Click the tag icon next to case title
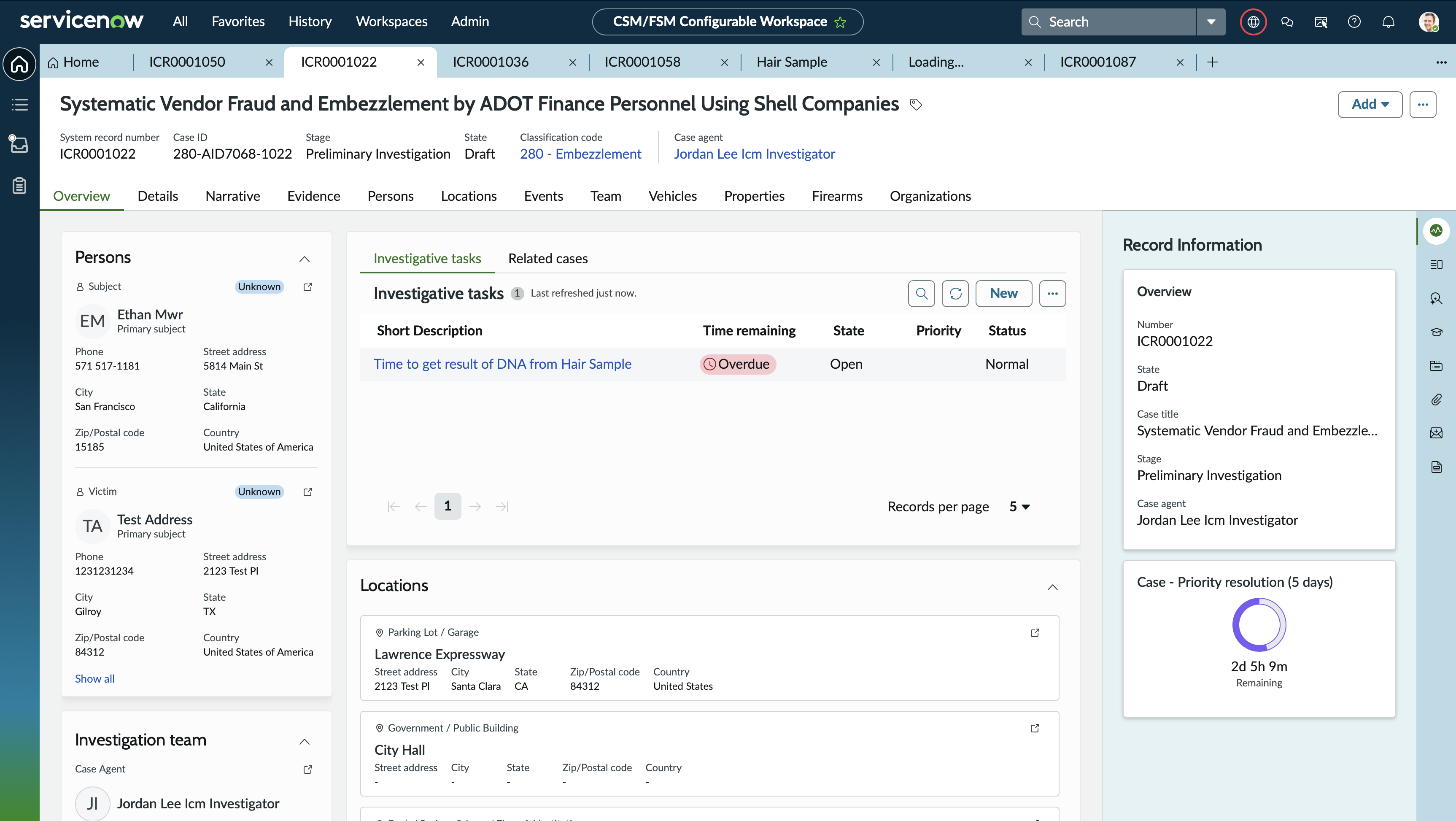1456x821 pixels. [916, 104]
